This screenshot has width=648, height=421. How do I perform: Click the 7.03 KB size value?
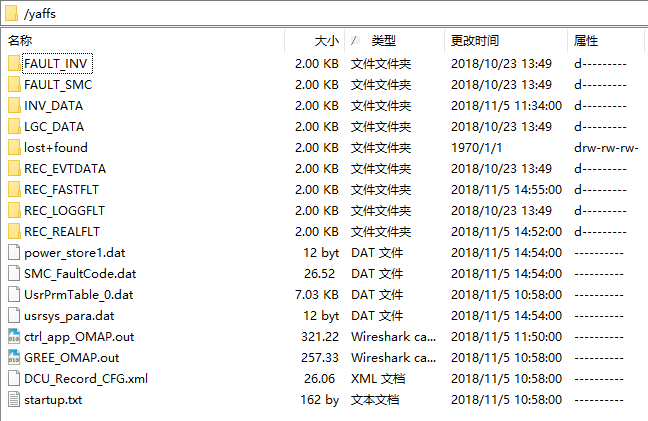point(317,295)
